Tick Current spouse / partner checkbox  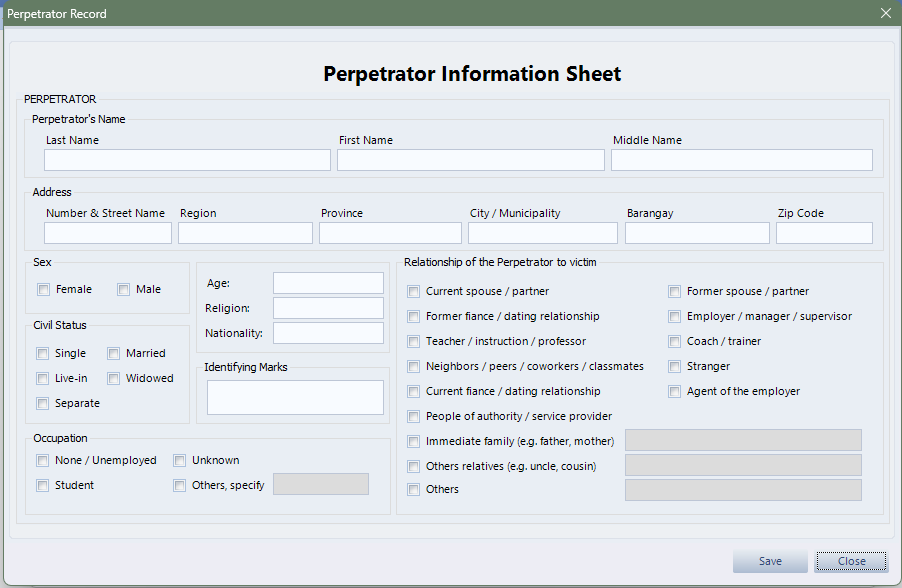(414, 292)
